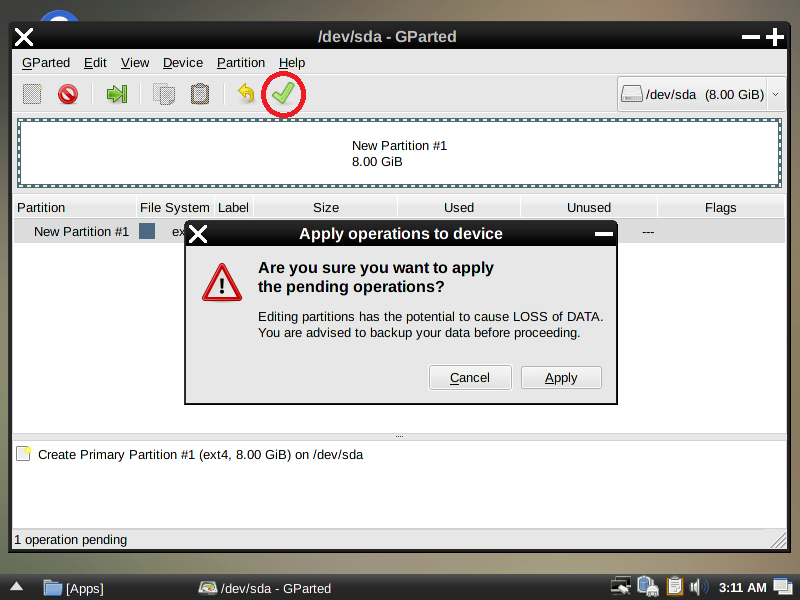800x600 pixels.
Task: Select the Create Primary Partition #1 operation
Action: point(200,455)
